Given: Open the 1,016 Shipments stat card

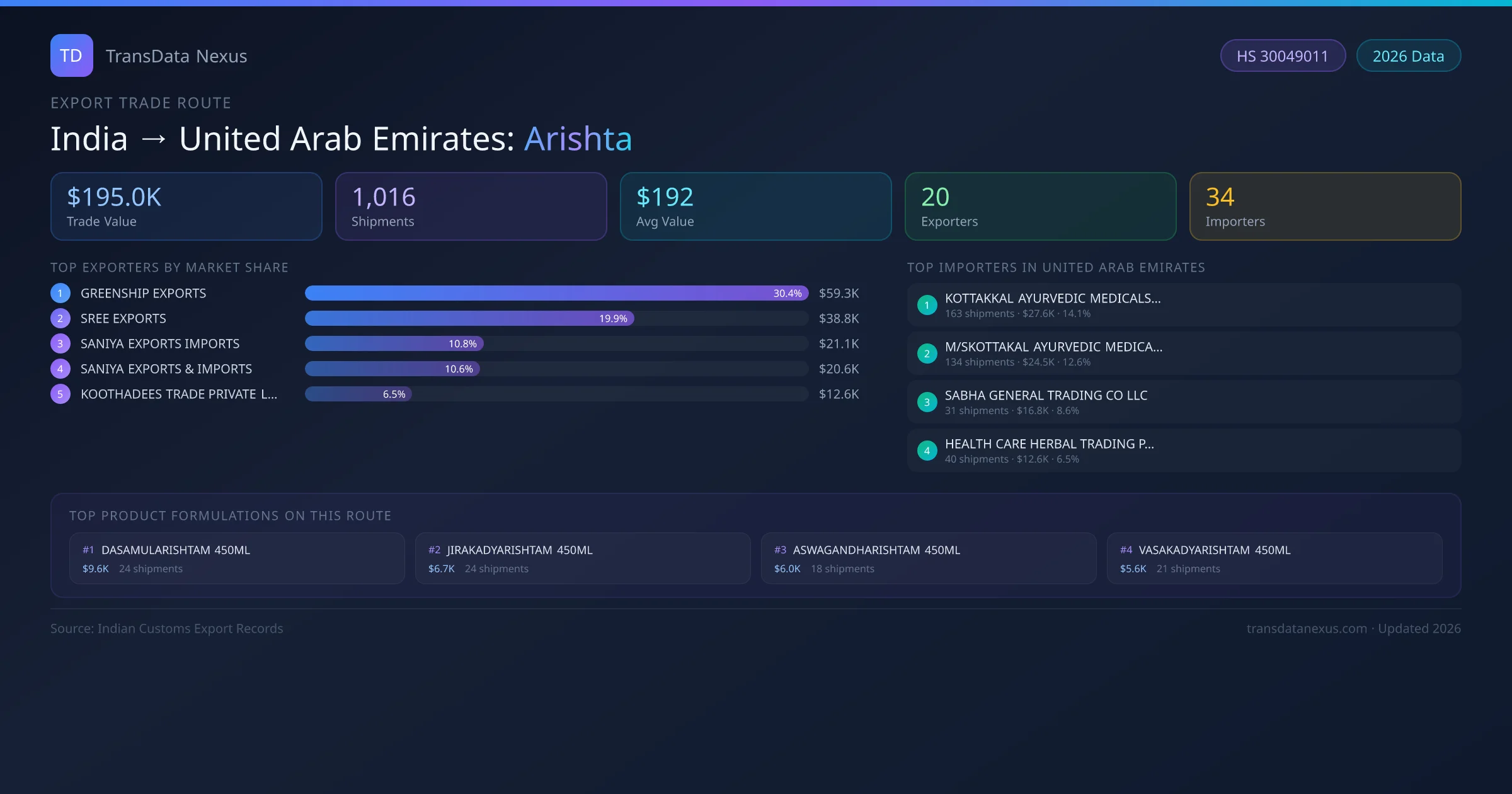Looking at the screenshot, I should [471, 207].
